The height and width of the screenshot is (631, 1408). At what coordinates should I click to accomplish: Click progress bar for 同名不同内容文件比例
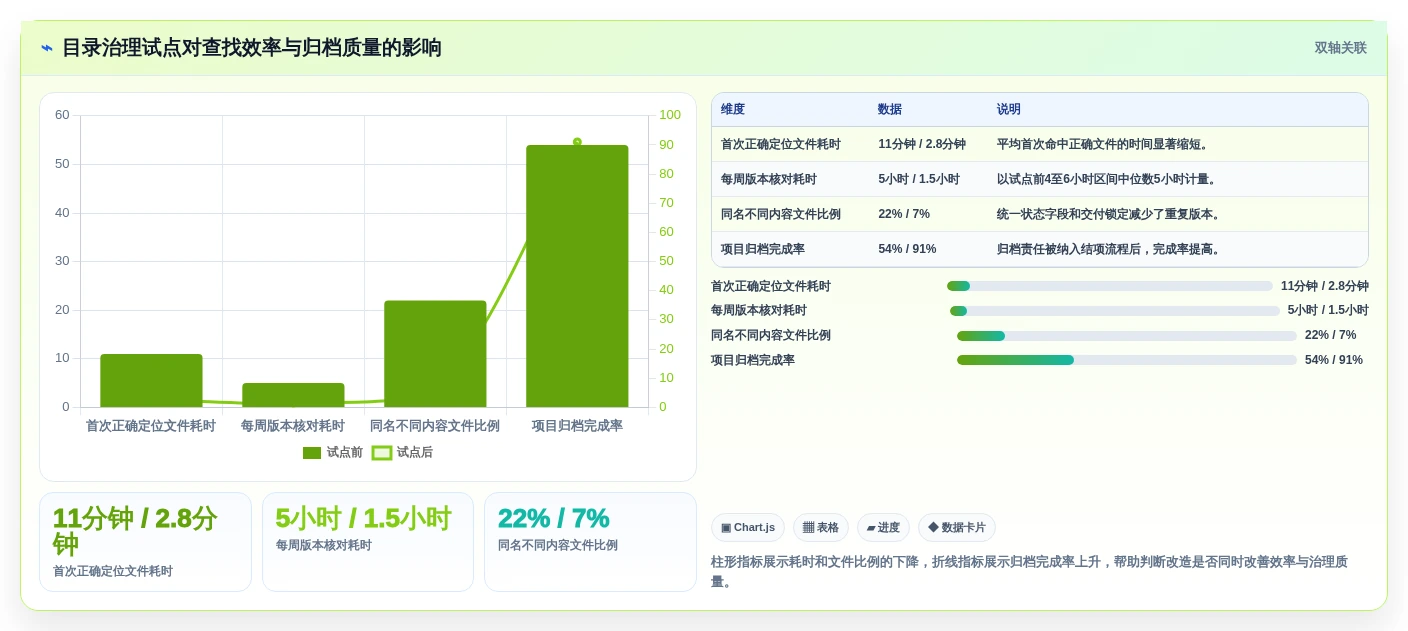coord(1127,336)
